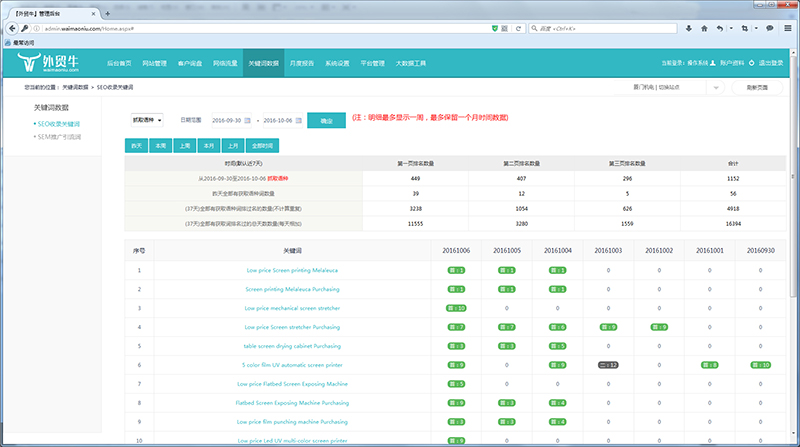Expand the 切换站点 site switcher dropdown
This screenshot has width=800, height=447.
715,89
